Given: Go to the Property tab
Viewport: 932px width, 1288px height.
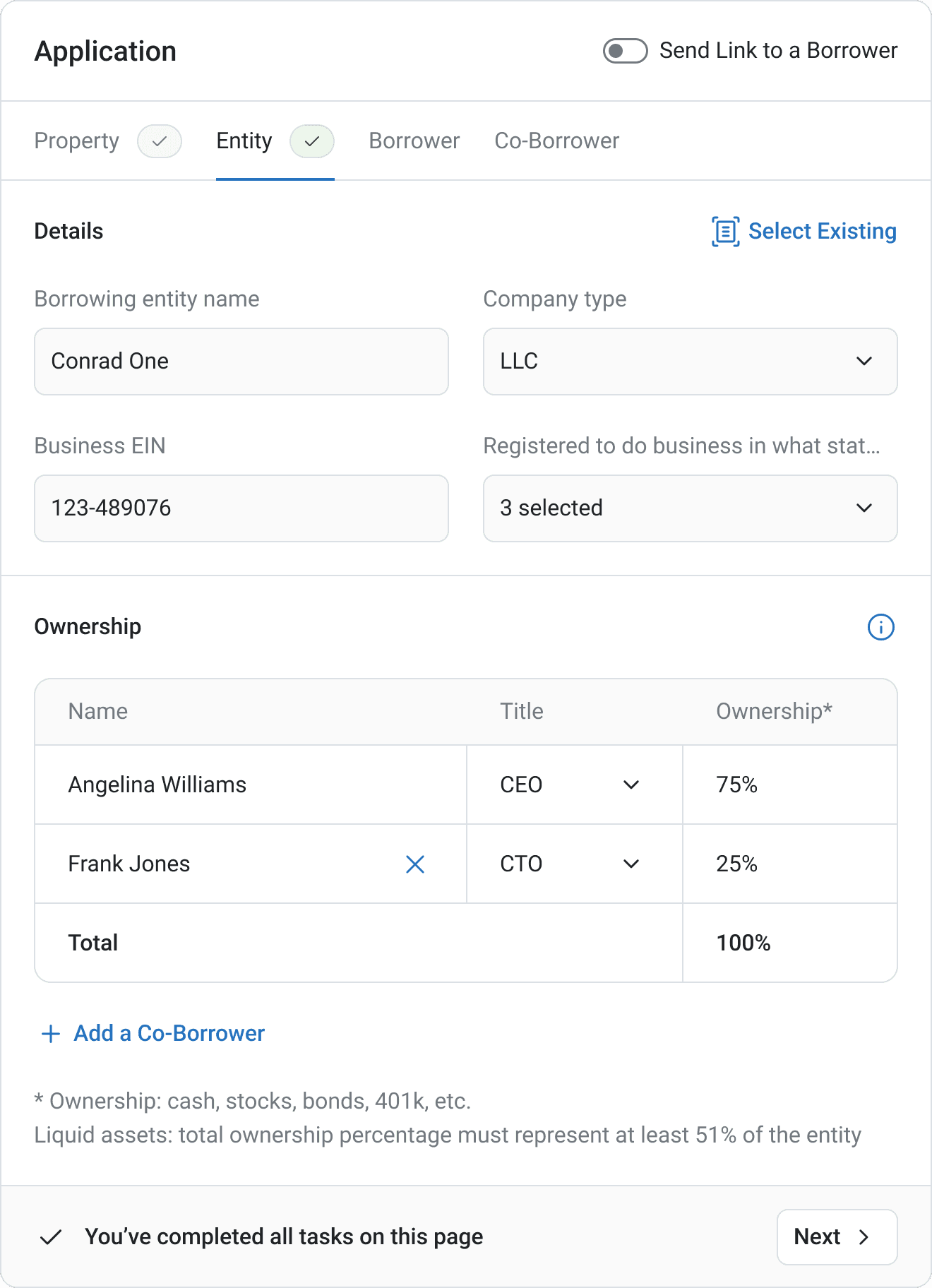Looking at the screenshot, I should tap(77, 141).
